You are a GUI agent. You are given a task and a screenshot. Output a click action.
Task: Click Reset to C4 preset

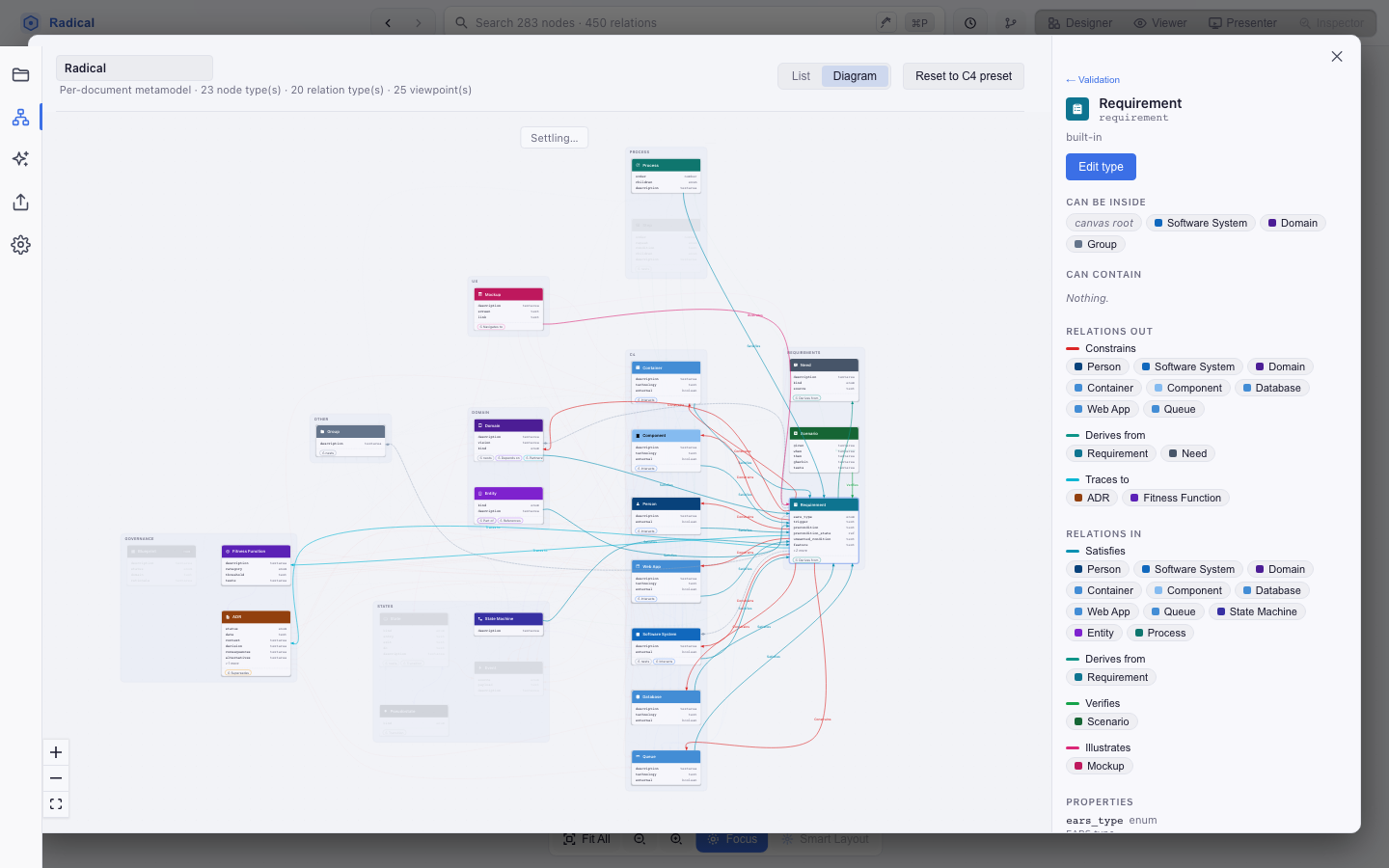click(x=964, y=76)
